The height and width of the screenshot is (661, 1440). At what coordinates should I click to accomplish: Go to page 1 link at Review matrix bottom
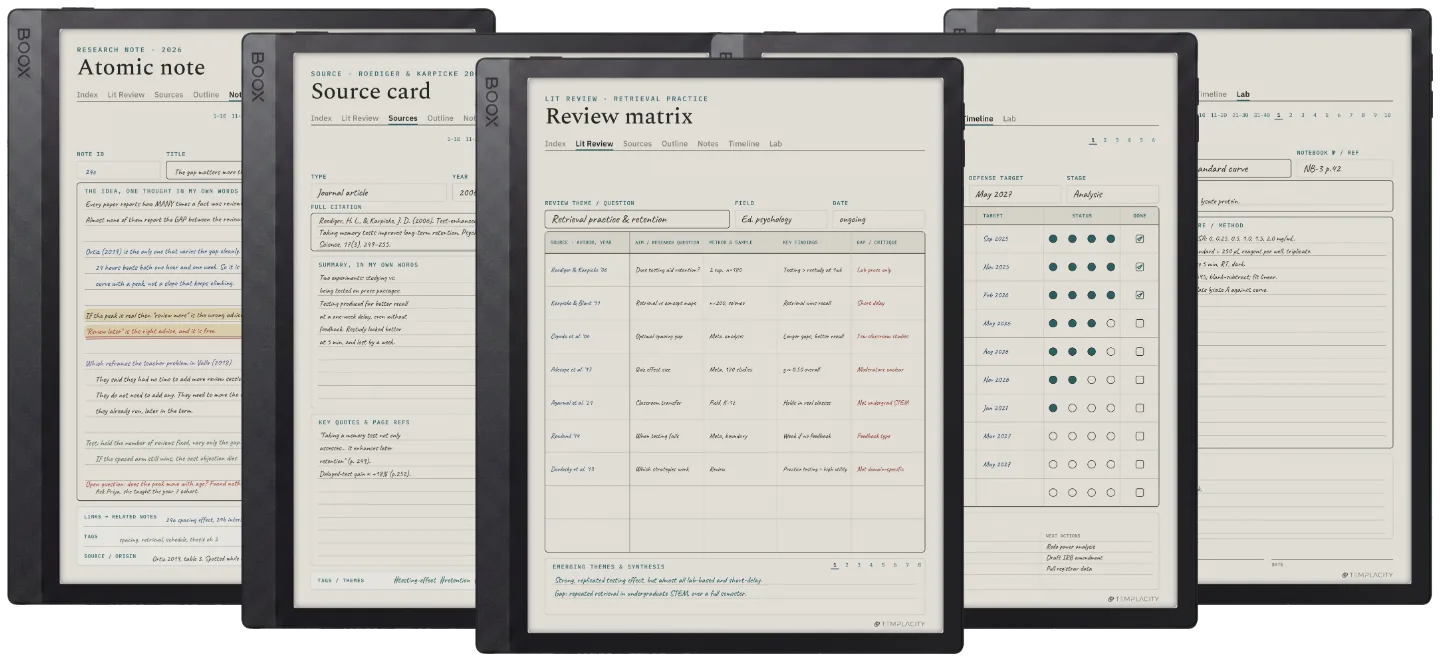(x=835, y=565)
